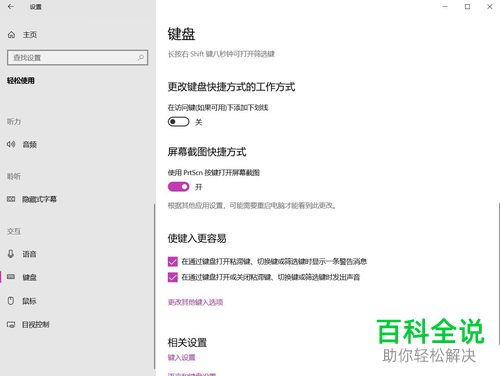Toggle underline access keys switch
500x376 pixels.
(x=178, y=122)
